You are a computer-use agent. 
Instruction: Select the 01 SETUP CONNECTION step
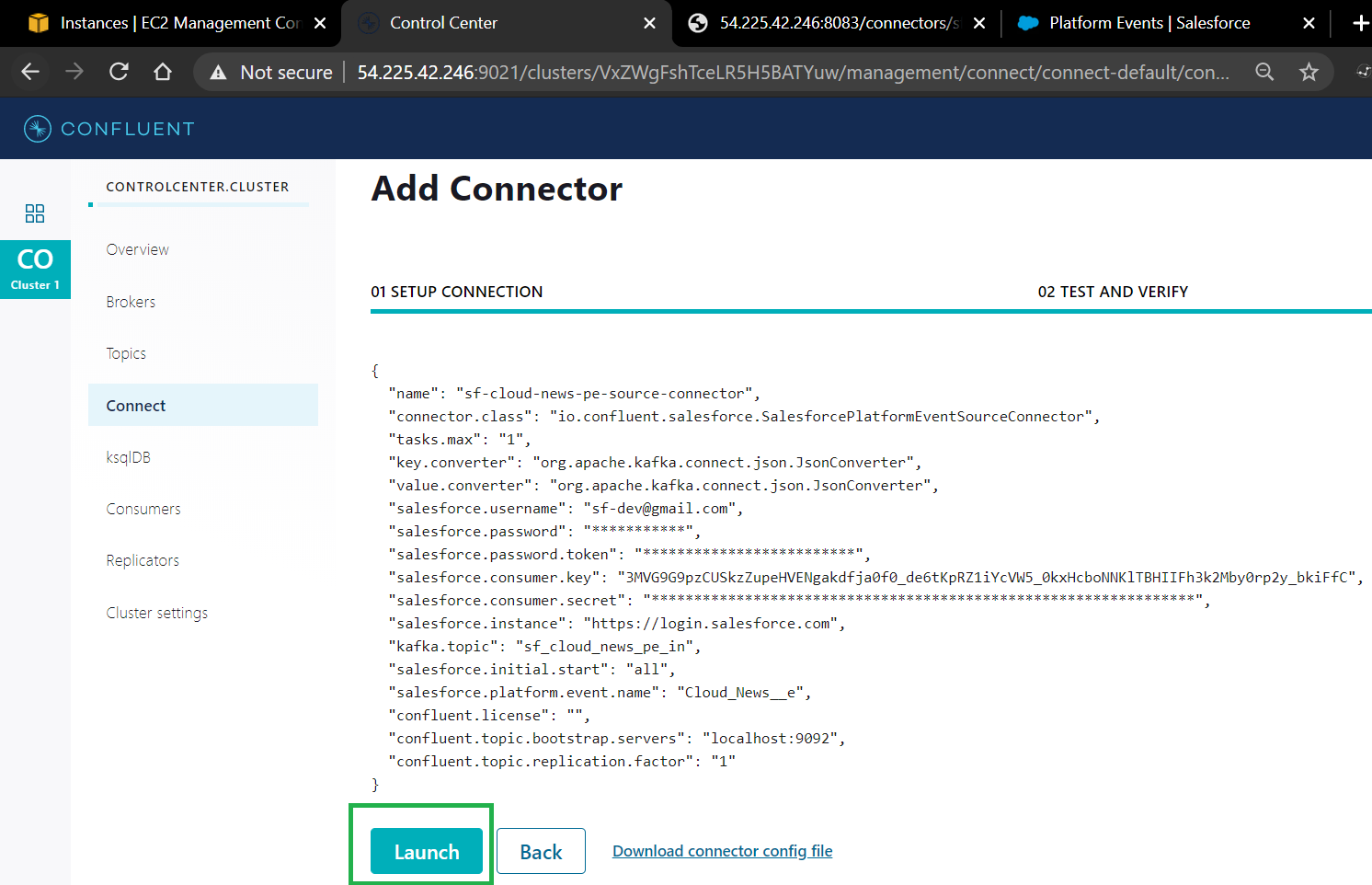[457, 292]
